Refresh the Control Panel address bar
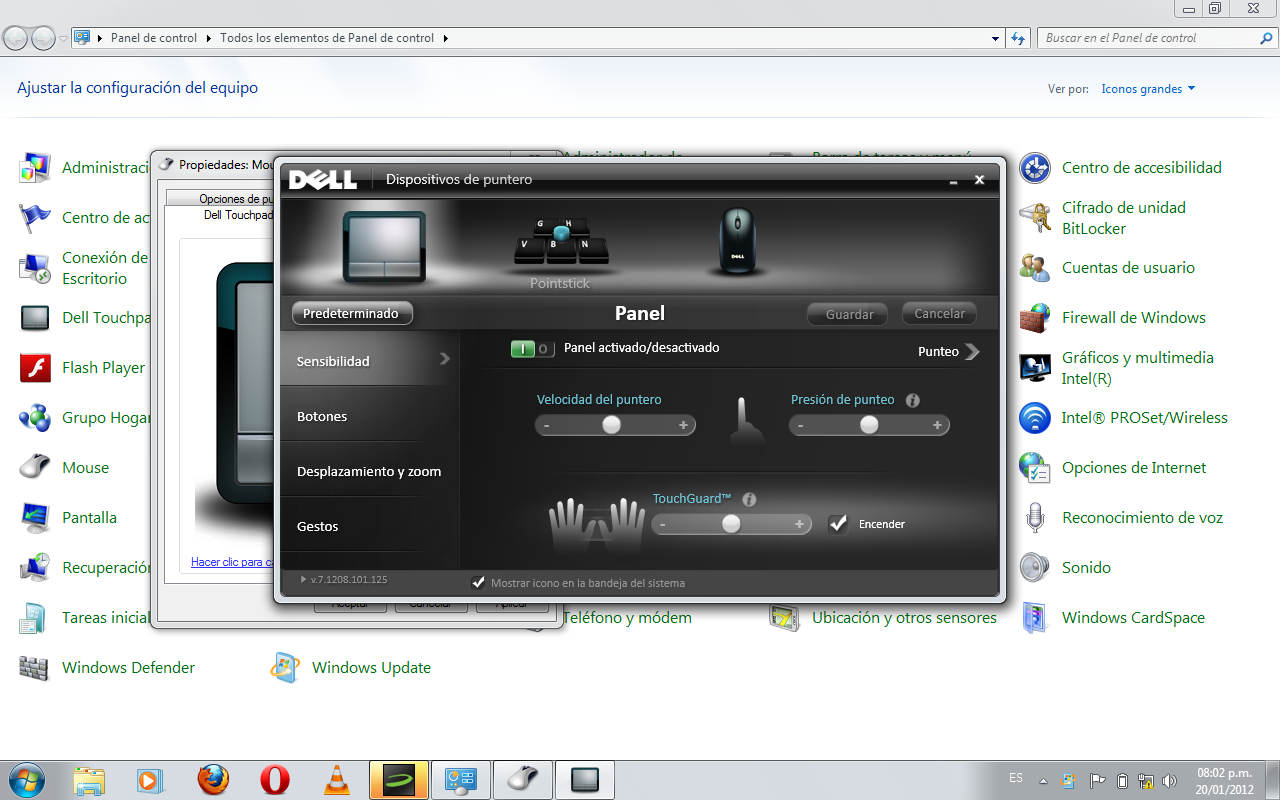 (x=1018, y=38)
